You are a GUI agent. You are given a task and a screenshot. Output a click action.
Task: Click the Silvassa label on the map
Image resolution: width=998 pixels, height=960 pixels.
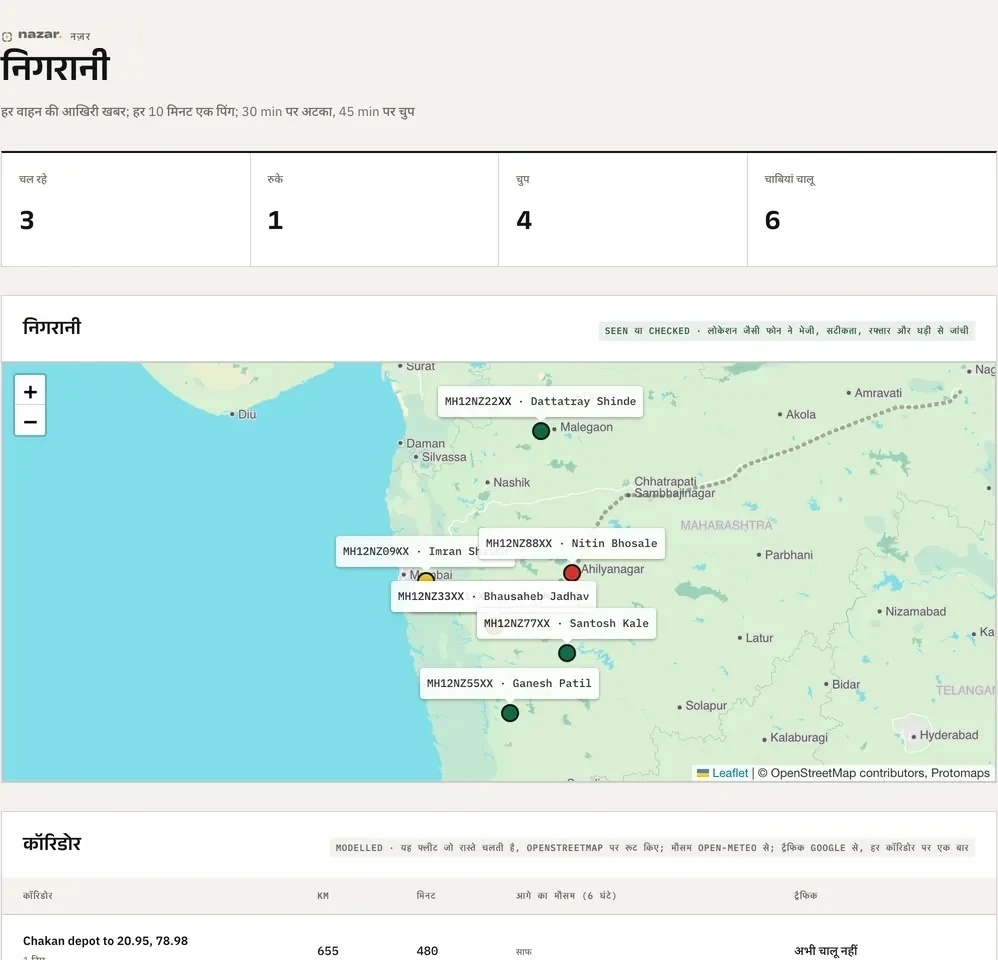444,457
